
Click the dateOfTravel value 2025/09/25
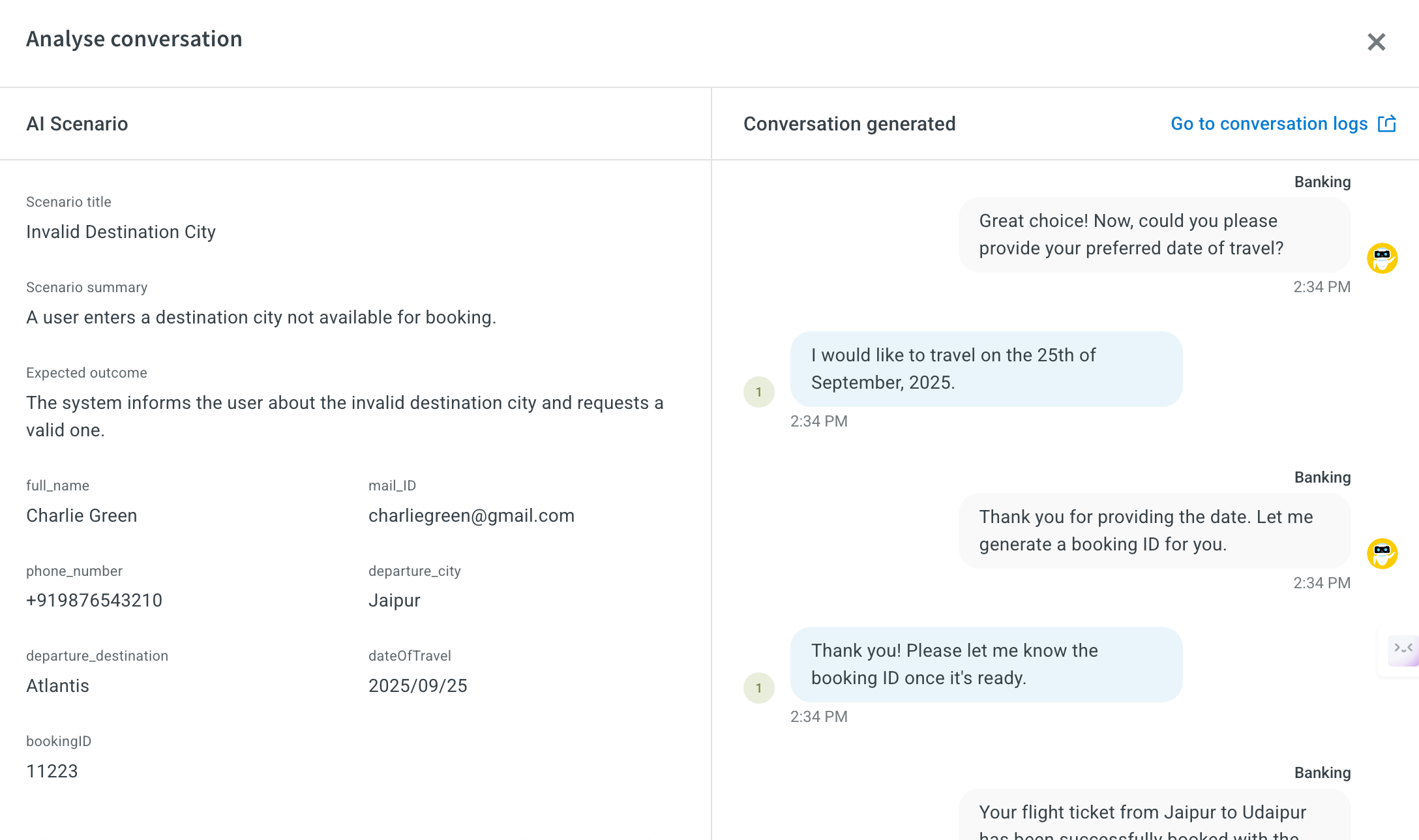pos(417,686)
